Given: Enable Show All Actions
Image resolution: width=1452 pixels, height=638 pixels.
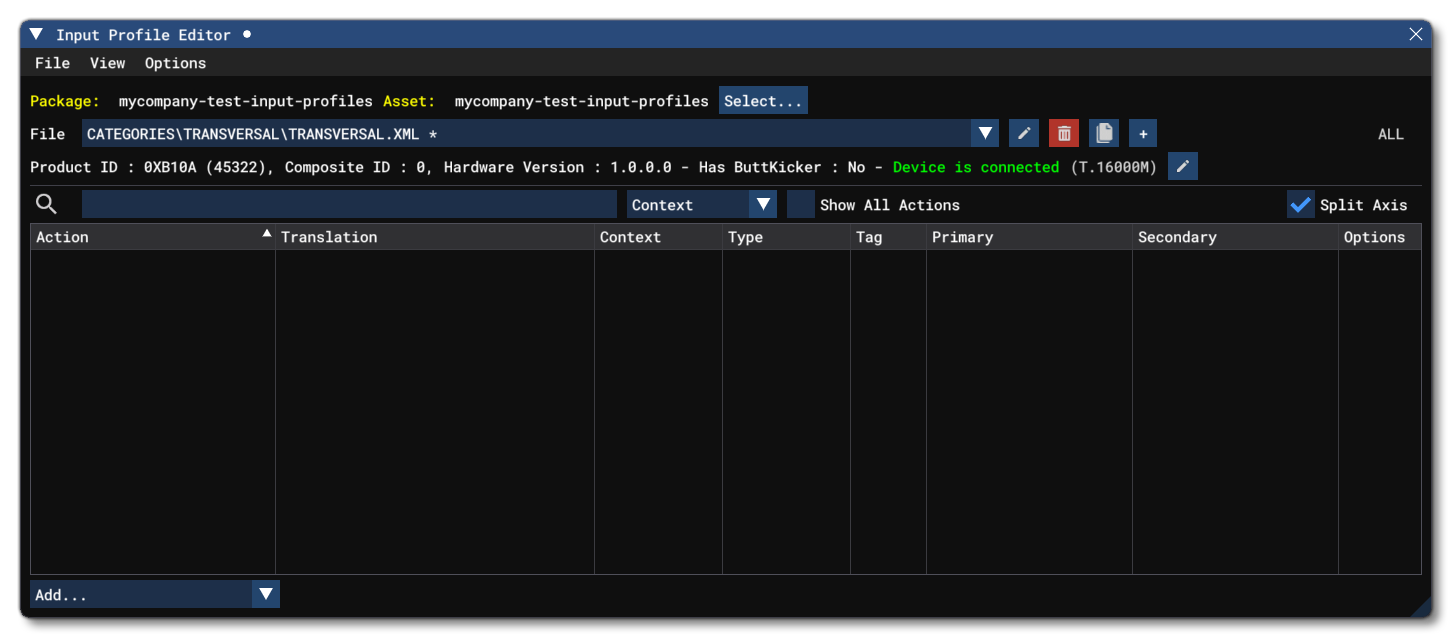Looking at the screenshot, I should pos(800,204).
